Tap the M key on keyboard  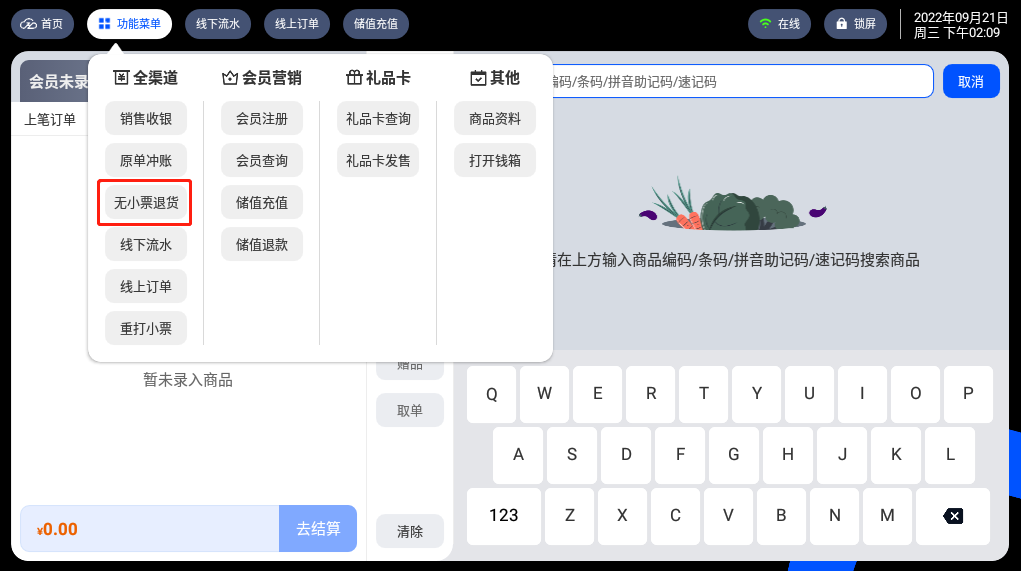click(x=888, y=516)
